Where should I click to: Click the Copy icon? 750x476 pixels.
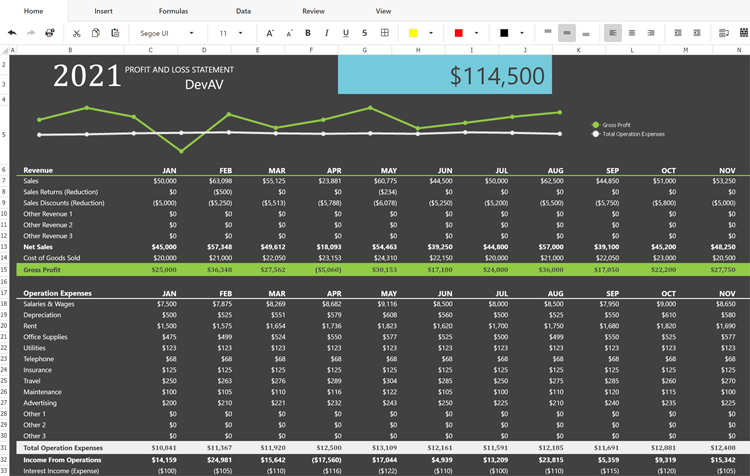(96, 33)
